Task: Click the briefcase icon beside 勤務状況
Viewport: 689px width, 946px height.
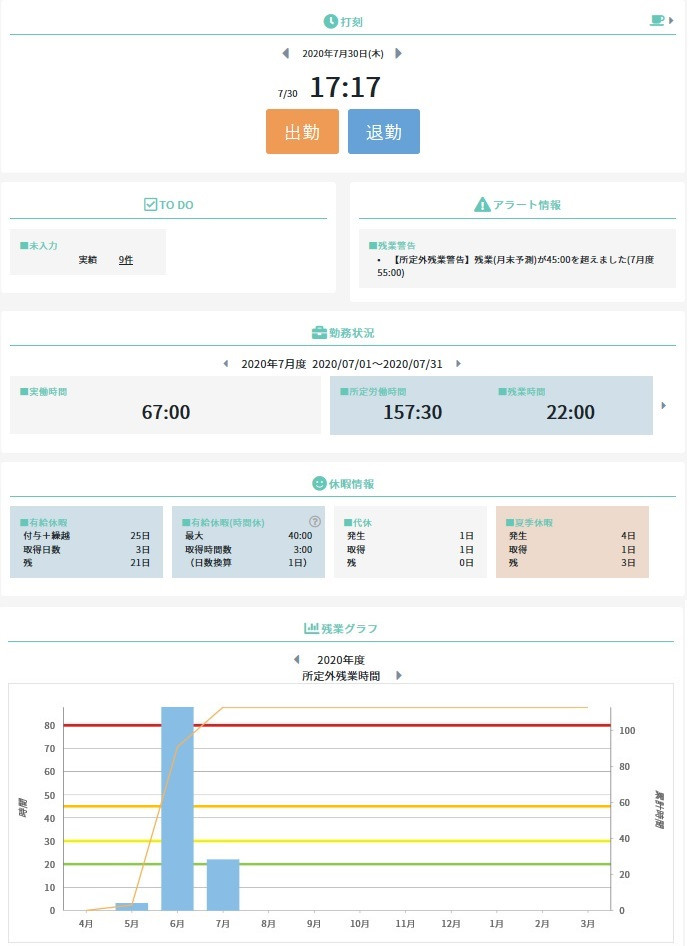Action: 319,332
